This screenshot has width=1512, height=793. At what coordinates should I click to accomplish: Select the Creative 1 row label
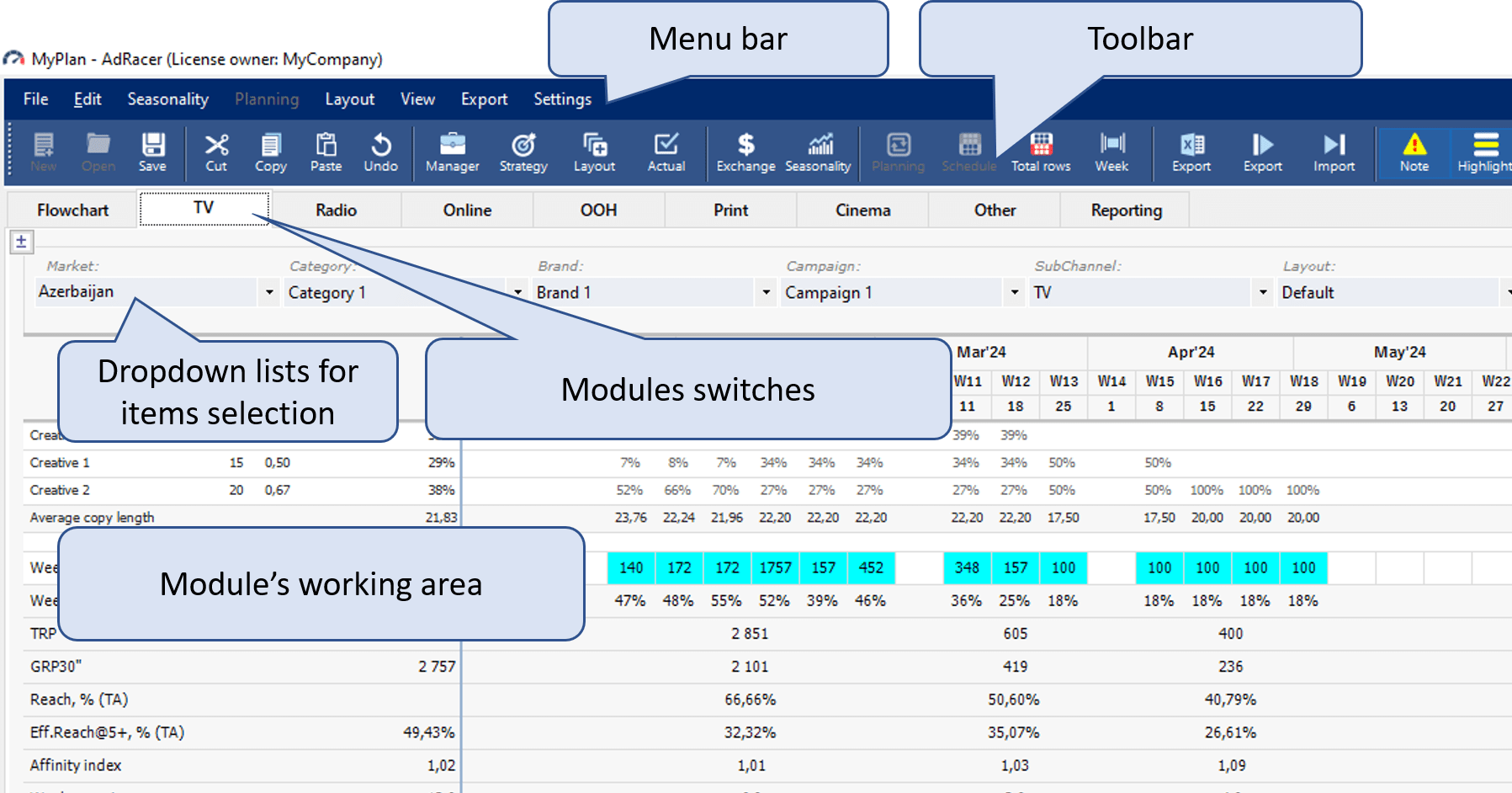60,463
